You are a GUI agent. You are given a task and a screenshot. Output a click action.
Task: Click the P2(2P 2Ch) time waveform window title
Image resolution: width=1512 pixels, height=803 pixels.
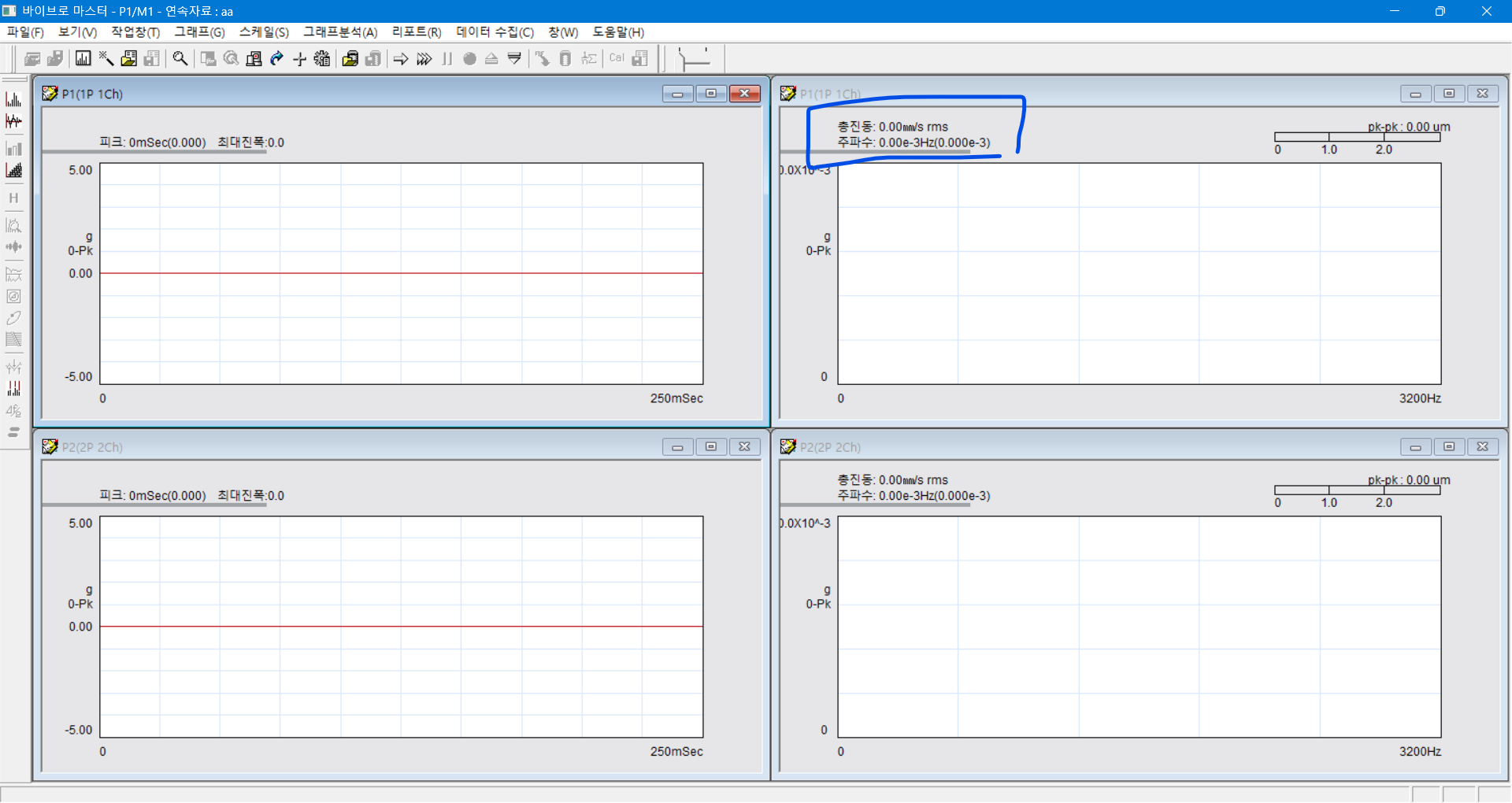click(x=92, y=447)
